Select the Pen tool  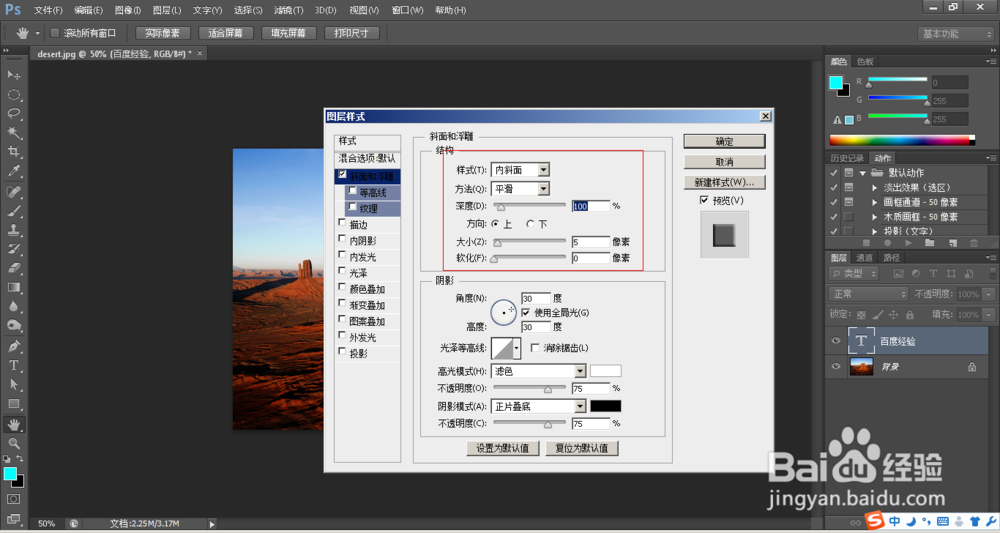13,347
